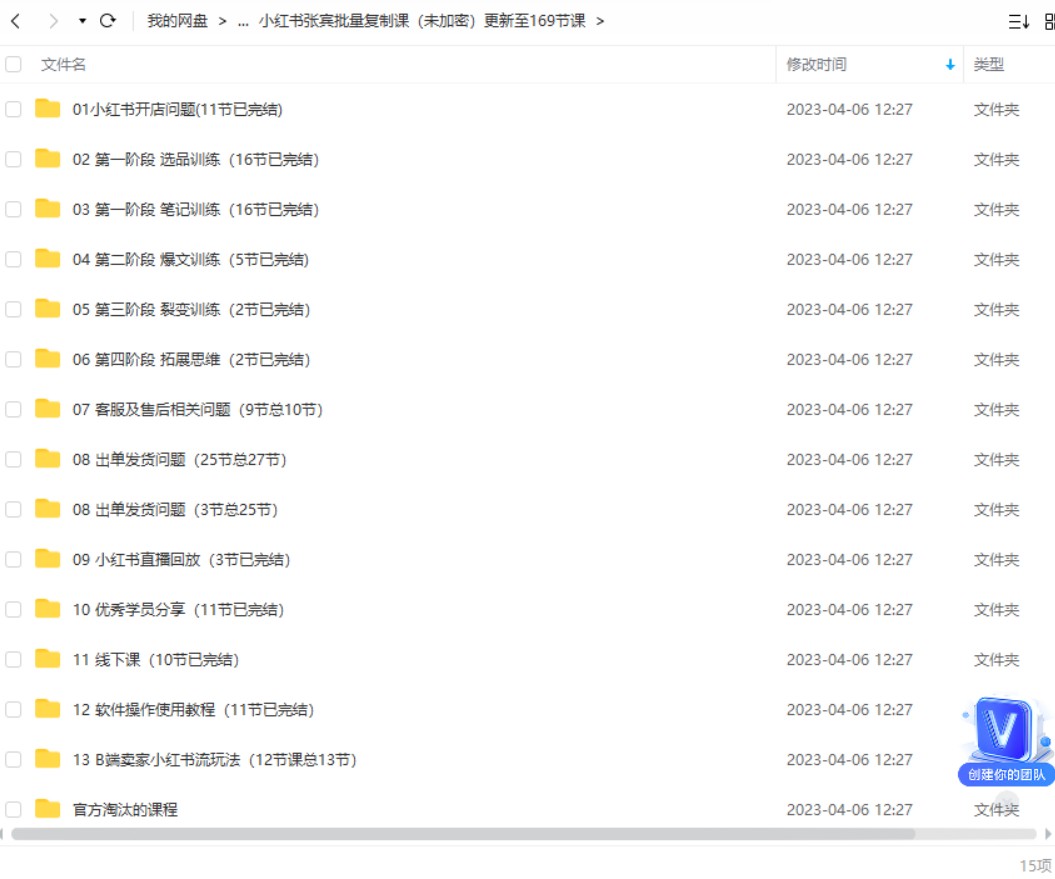Click folder icon of 05 第三阶段 裂变训练
The image size is (1055, 879).
48,308
